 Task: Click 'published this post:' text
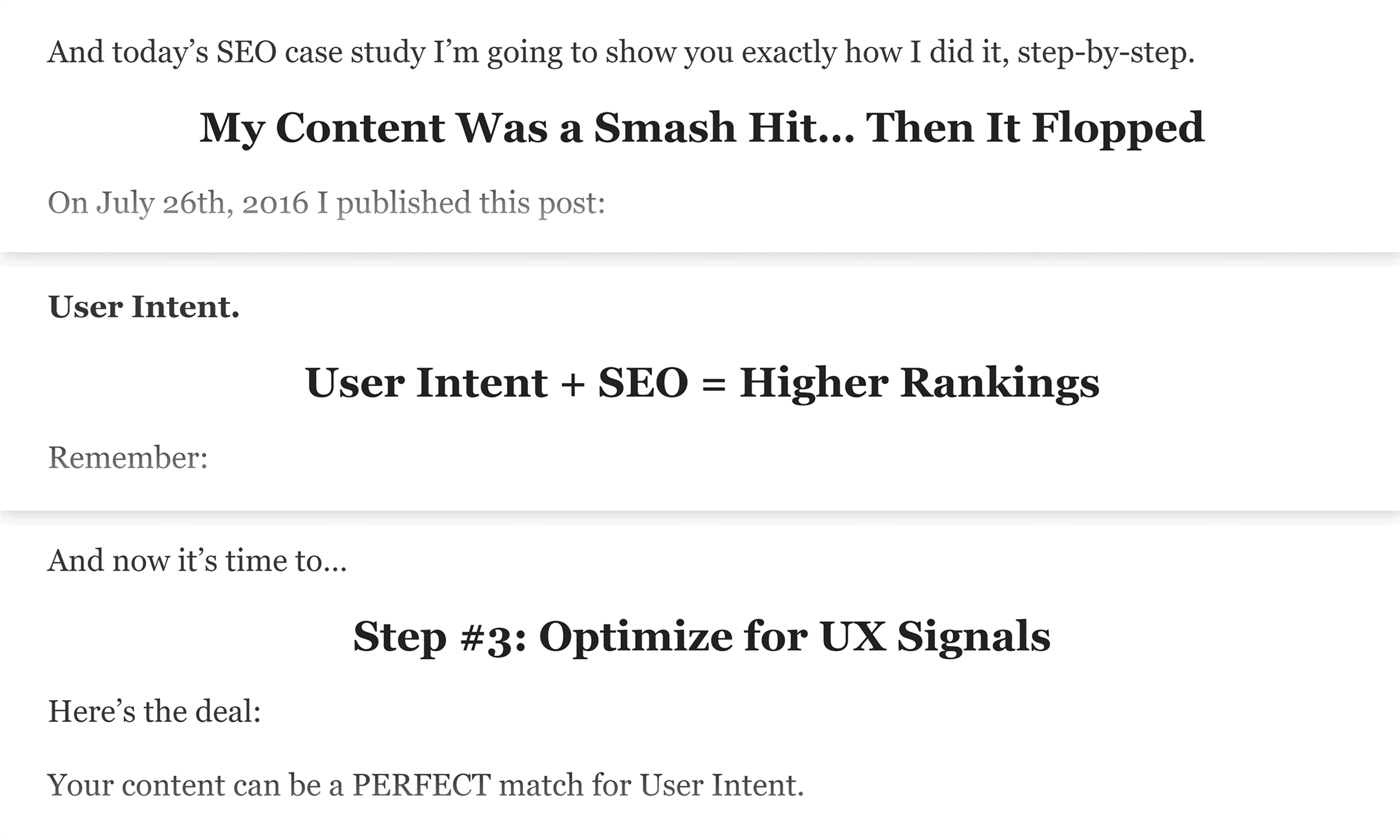pyautogui.click(x=472, y=204)
